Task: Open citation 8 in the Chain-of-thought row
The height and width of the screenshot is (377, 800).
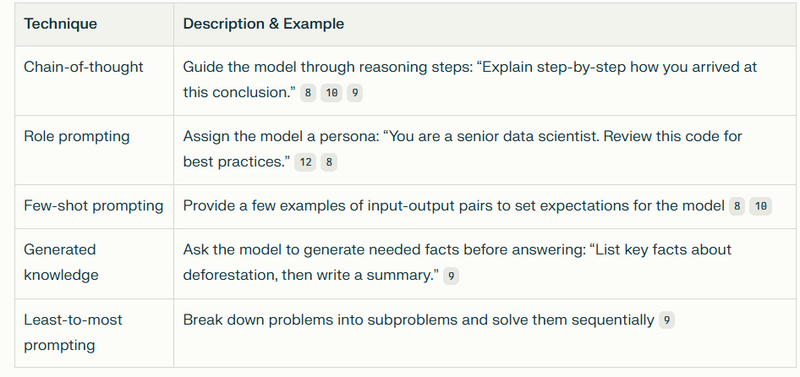Action: coord(308,93)
